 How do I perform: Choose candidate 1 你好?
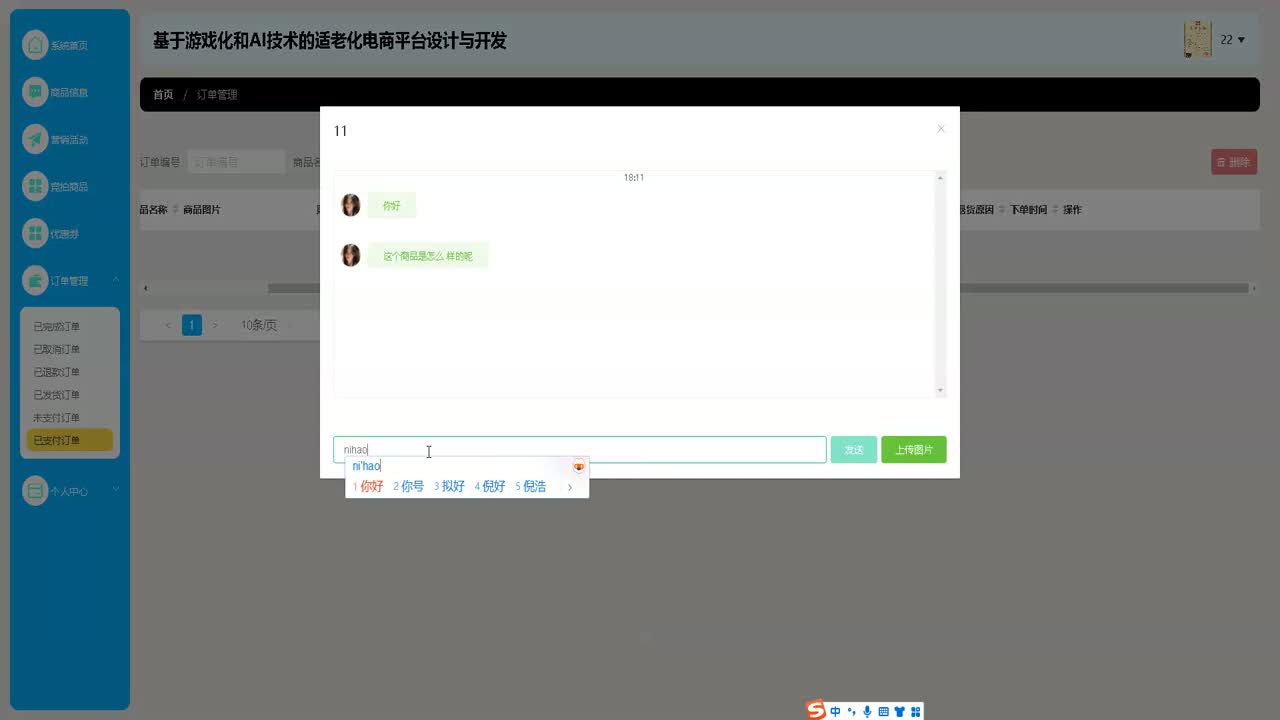368,486
